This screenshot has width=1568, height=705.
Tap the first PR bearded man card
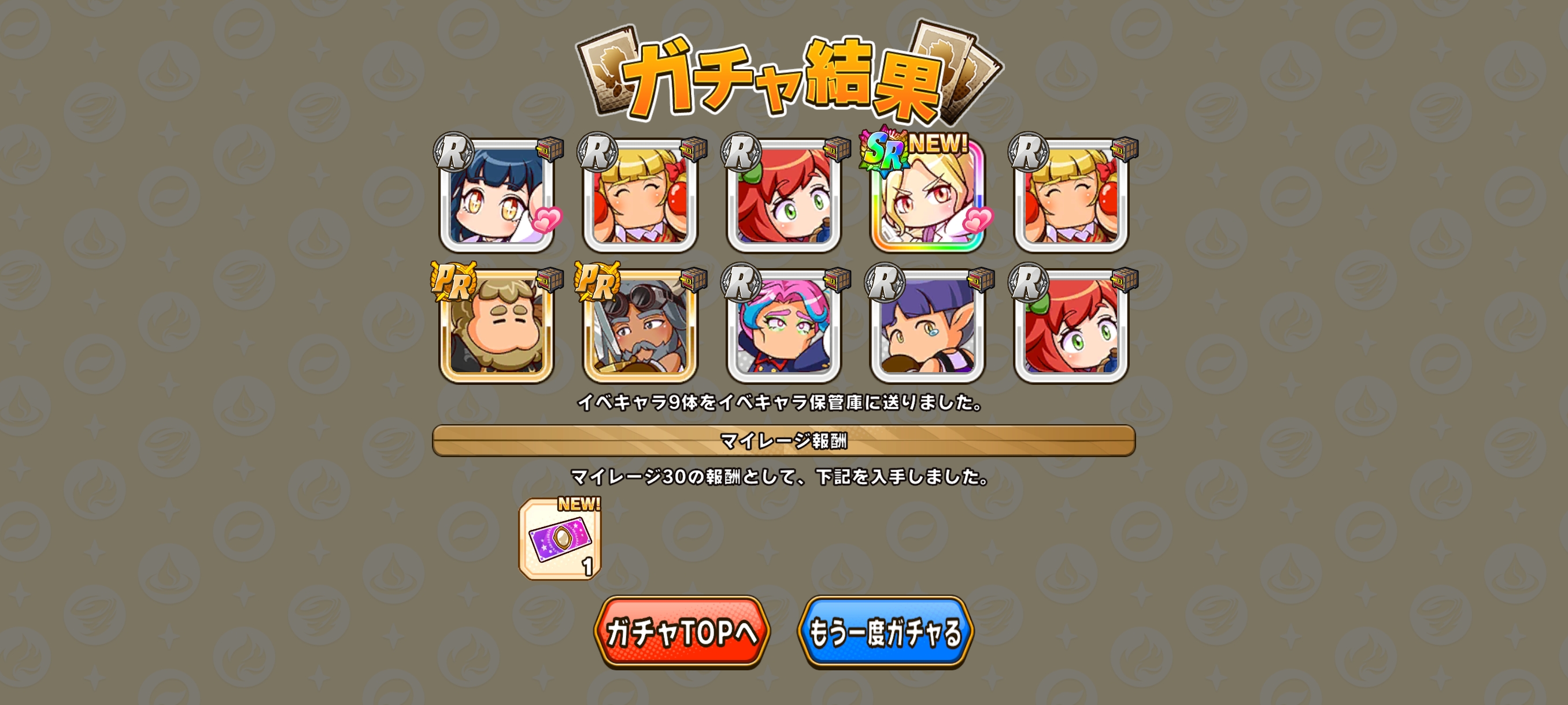tap(496, 325)
